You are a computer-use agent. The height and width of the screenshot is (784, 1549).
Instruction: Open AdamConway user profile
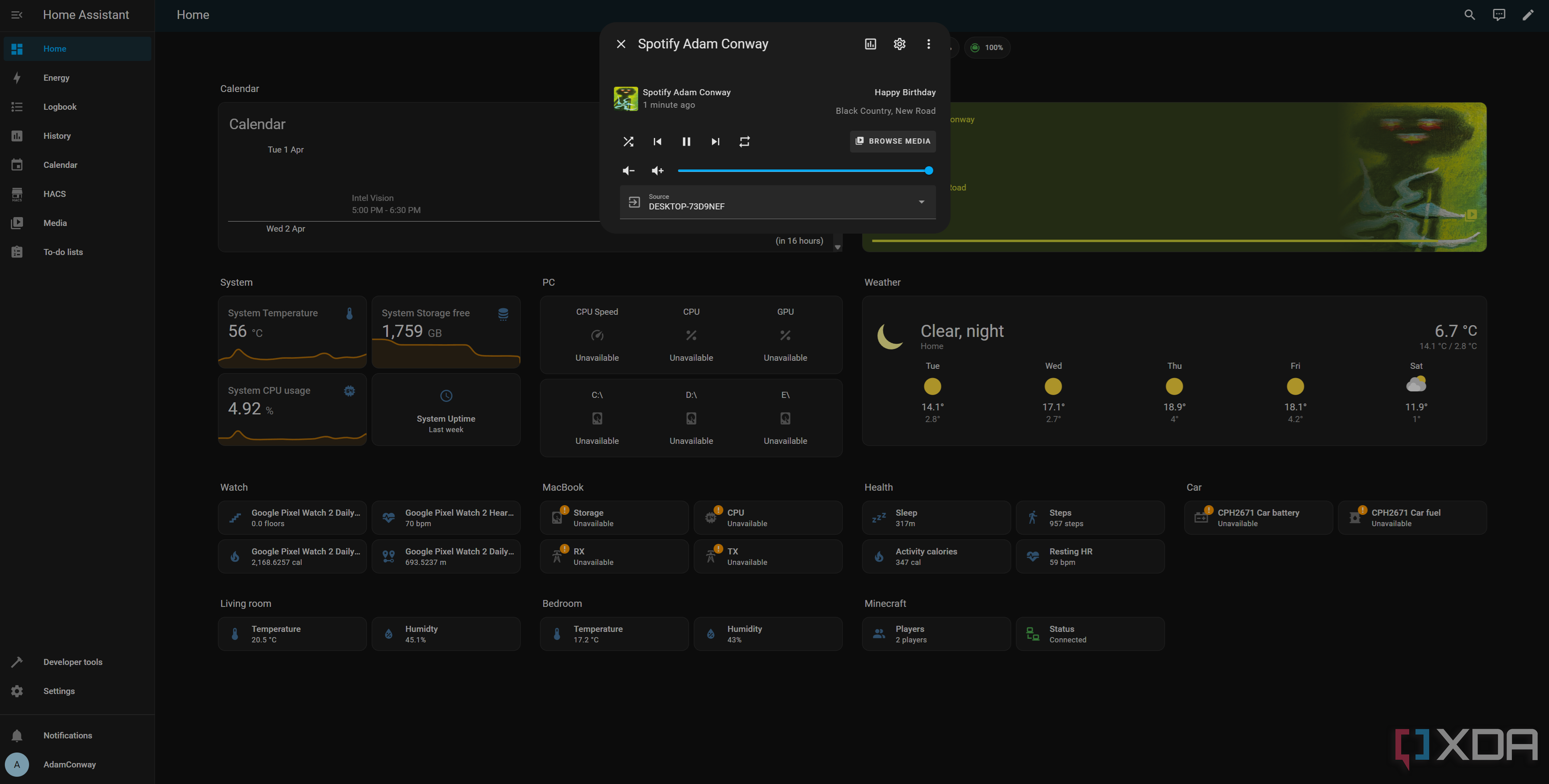click(77, 764)
